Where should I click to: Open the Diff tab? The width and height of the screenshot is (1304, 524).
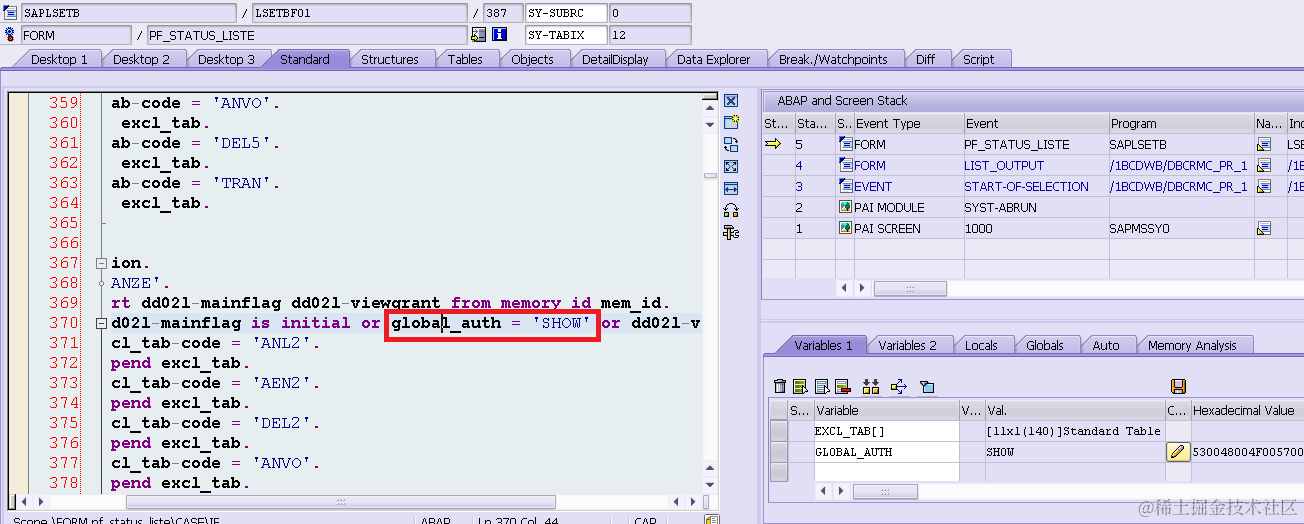926,59
